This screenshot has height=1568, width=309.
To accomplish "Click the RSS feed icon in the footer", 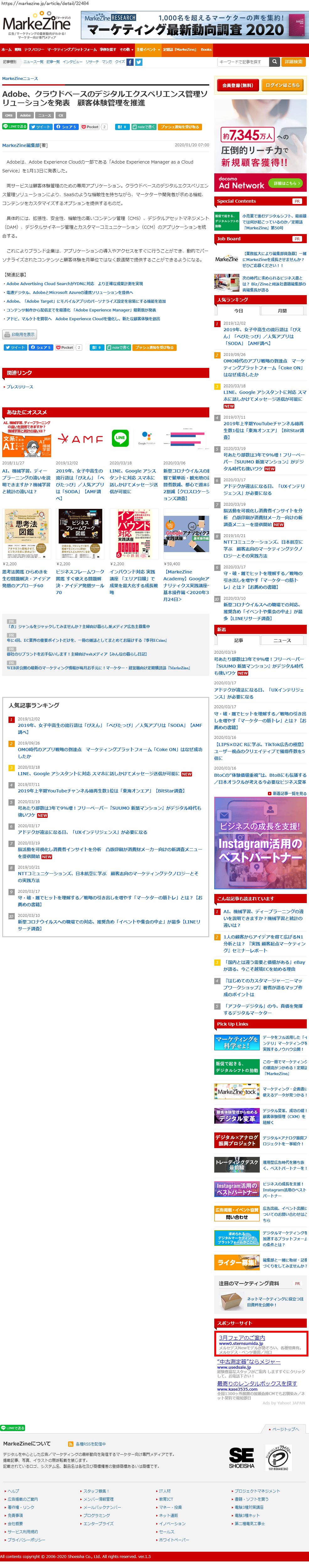I will tap(71, 1443).
